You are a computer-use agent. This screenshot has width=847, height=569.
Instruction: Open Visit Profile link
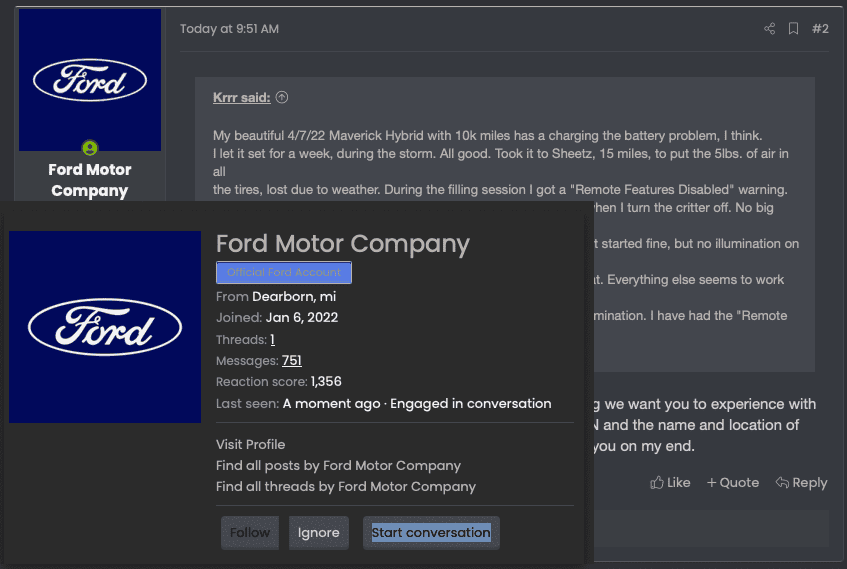click(x=251, y=444)
